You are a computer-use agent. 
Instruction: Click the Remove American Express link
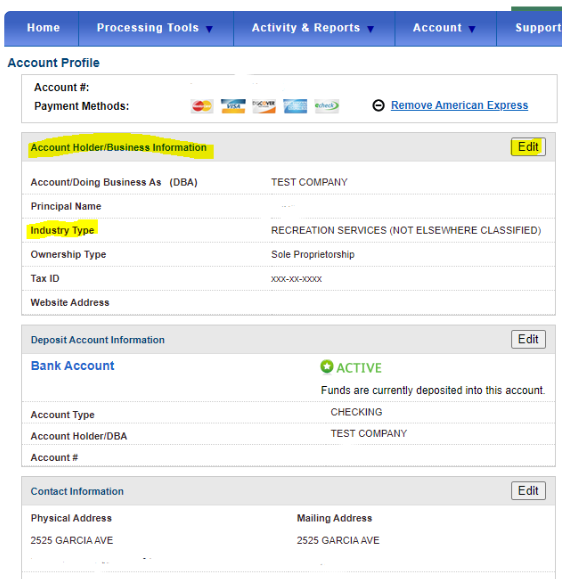[459, 105]
